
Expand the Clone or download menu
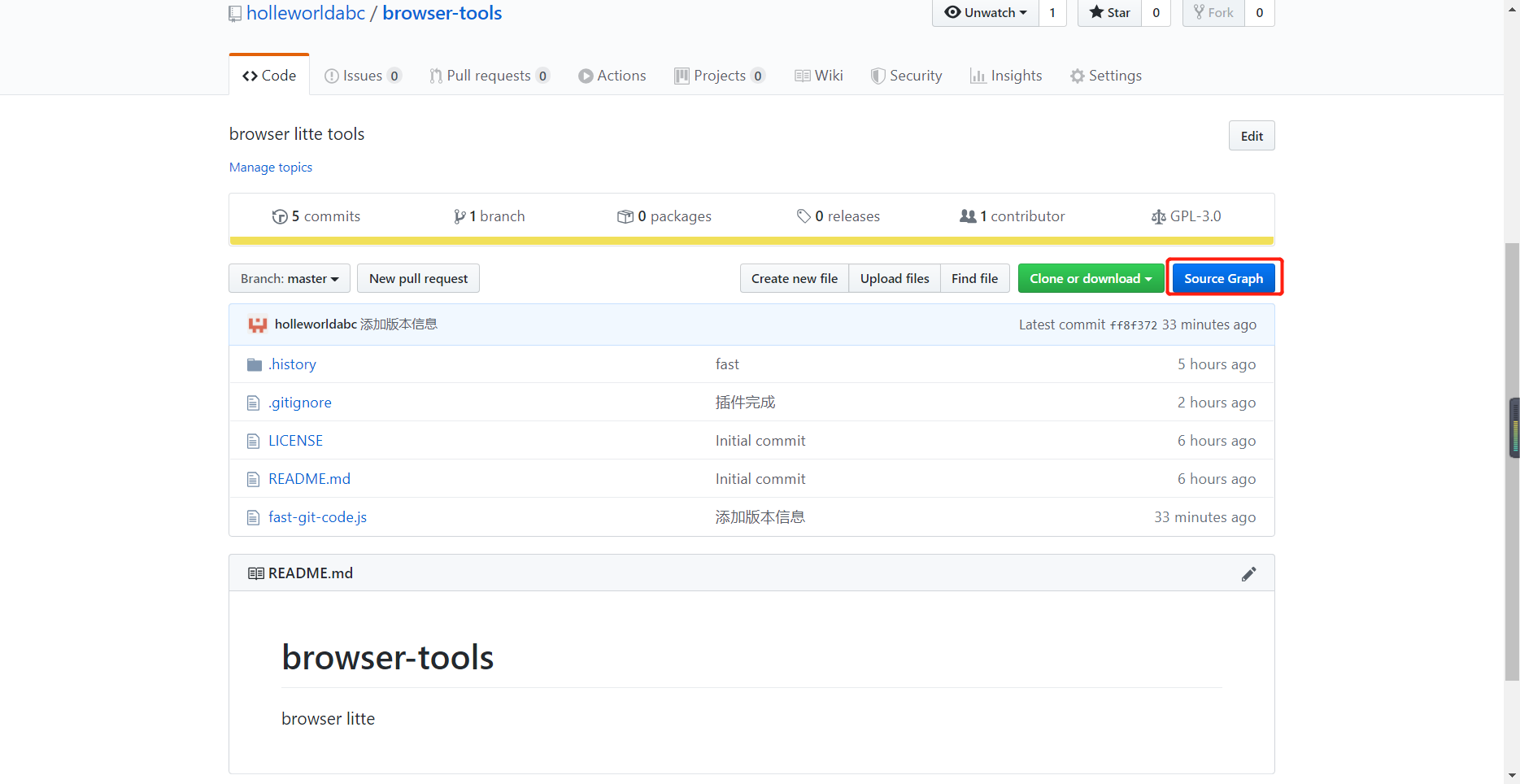pyautogui.click(x=1090, y=279)
